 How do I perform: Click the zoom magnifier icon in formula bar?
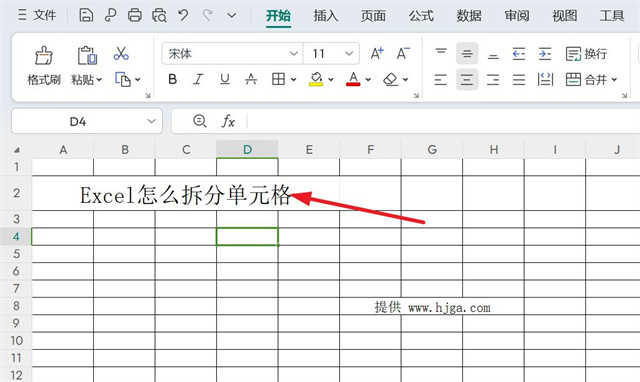pyautogui.click(x=200, y=121)
